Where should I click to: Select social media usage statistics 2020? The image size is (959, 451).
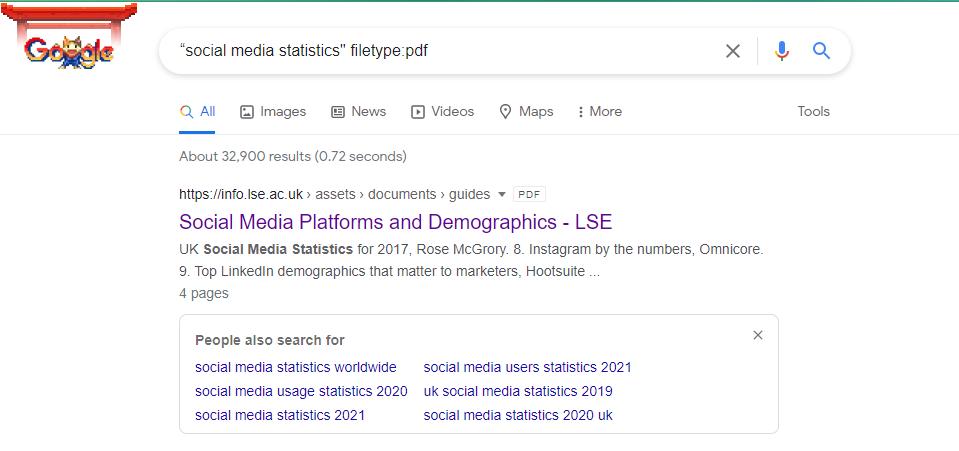(x=301, y=391)
